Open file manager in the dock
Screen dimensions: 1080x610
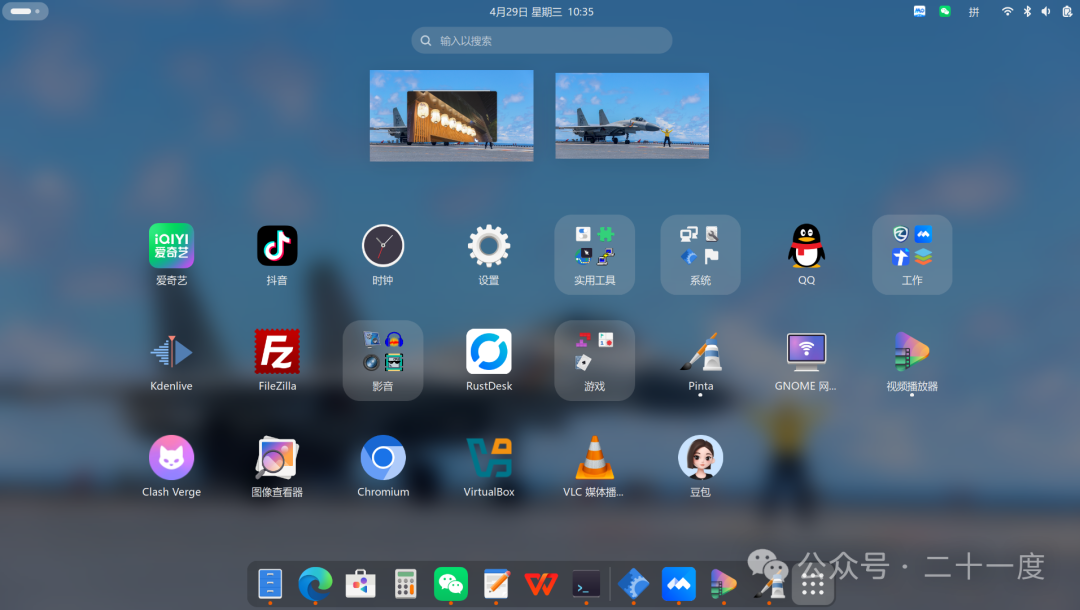point(270,584)
